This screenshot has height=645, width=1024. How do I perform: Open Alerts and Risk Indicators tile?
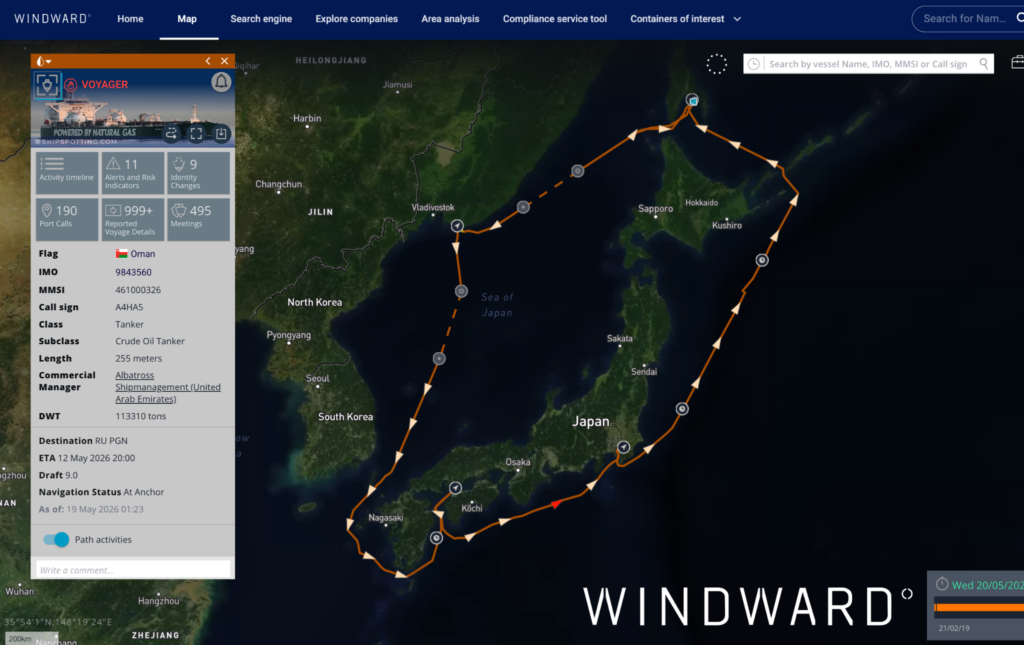(x=132, y=173)
